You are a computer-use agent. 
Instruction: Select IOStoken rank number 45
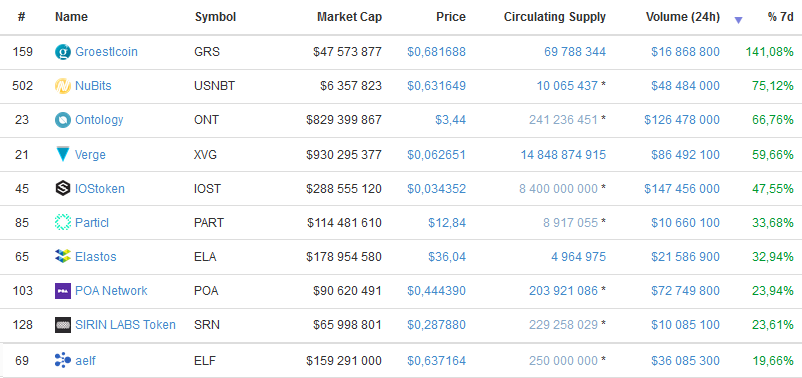click(x=21, y=189)
